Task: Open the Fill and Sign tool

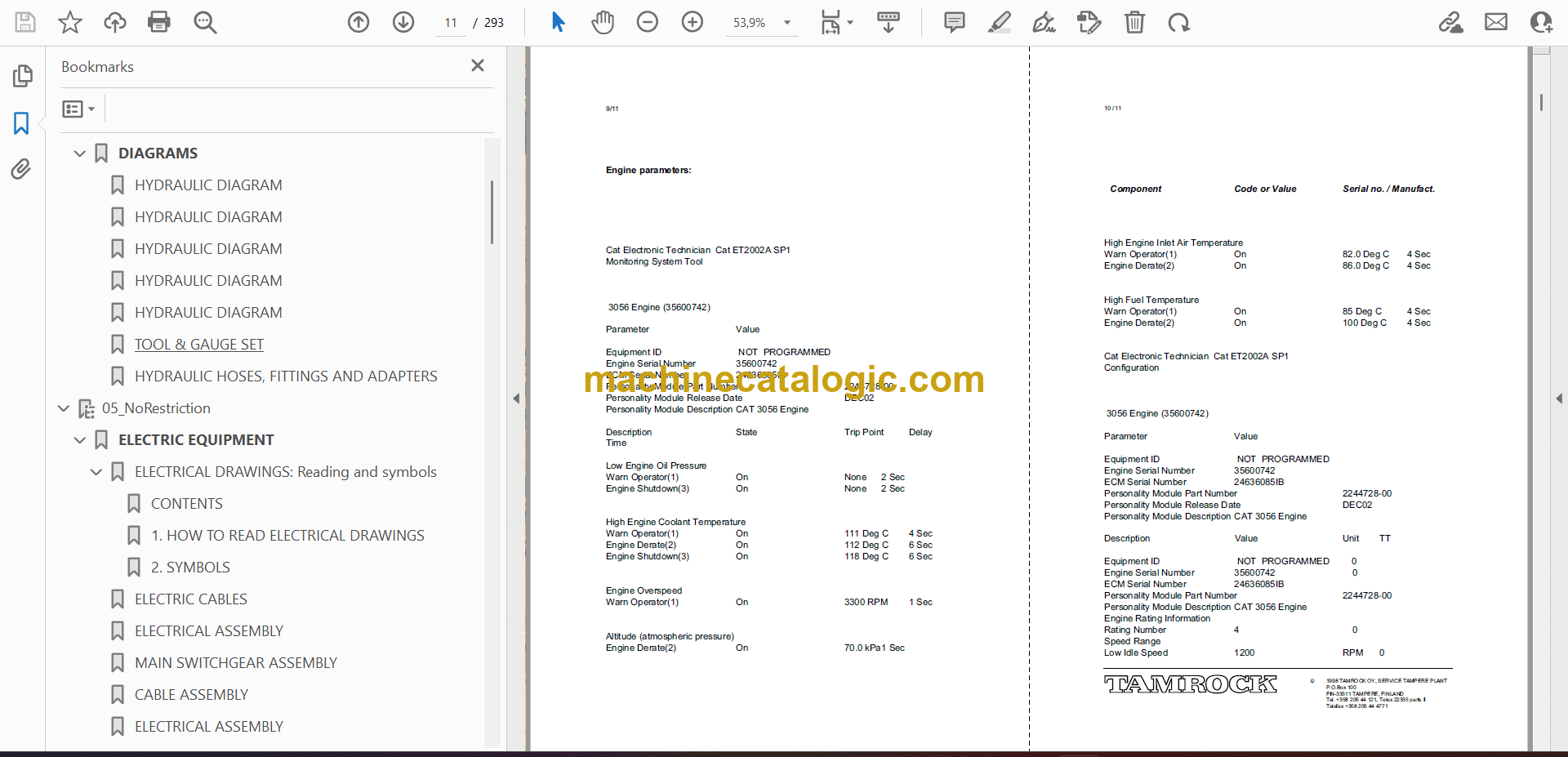Action: coord(1044,22)
